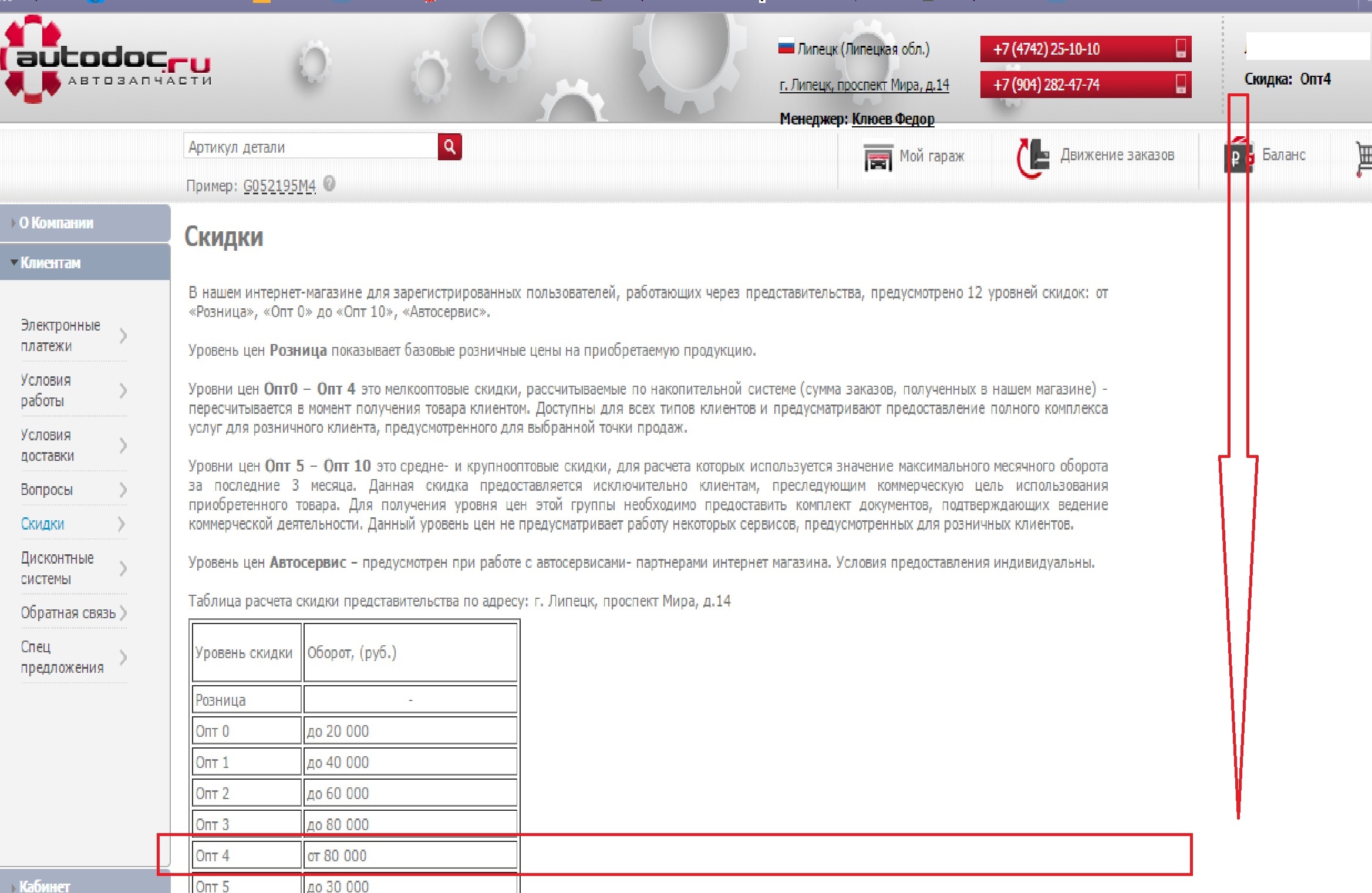Click chevron next to Скидки
Screen dimensions: 1372x893
click(x=122, y=524)
